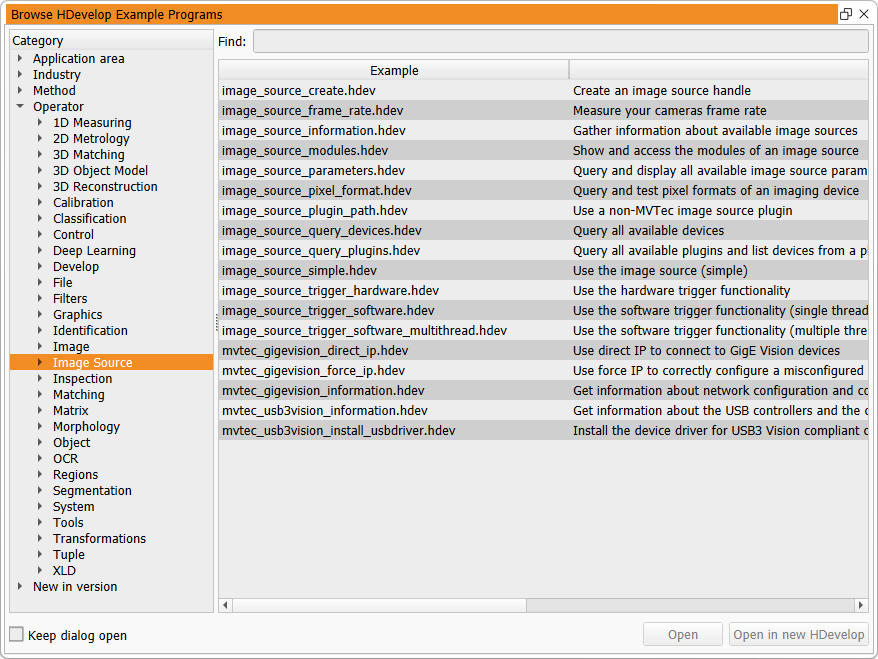The width and height of the screenshot is (878, 659).
Task: Select the 3D Matching category
Action: [88, 155]
